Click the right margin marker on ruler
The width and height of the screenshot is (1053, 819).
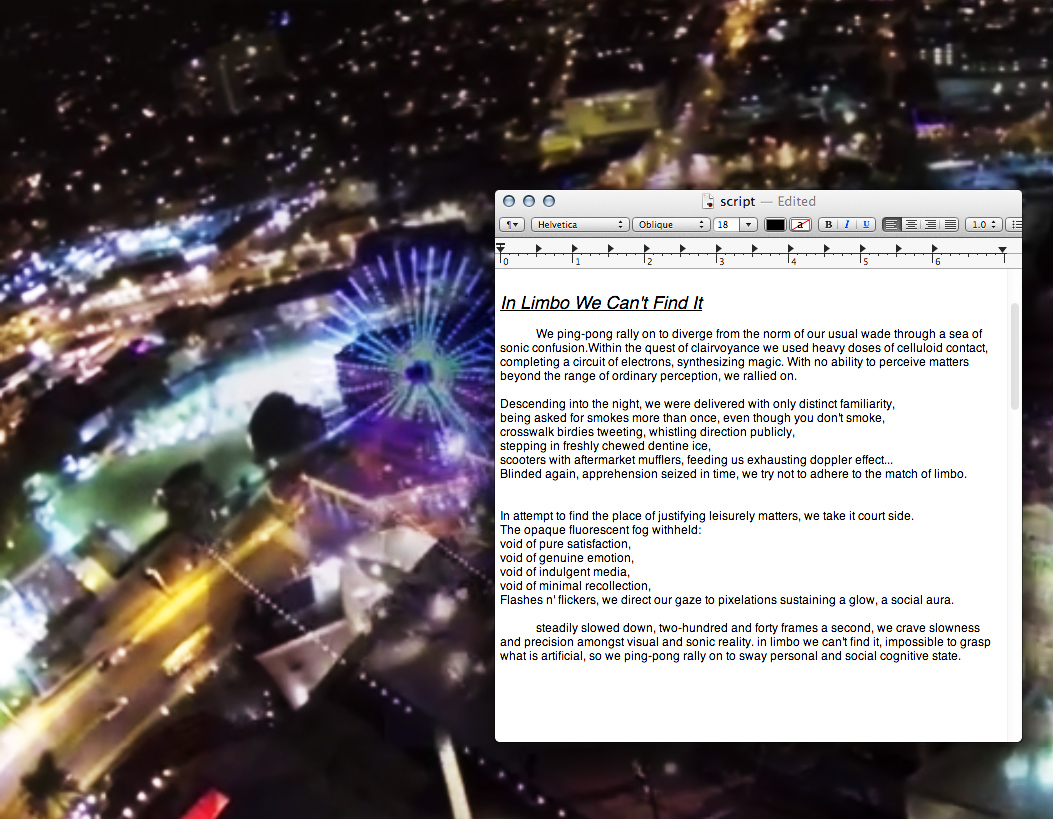[1003, 250]
